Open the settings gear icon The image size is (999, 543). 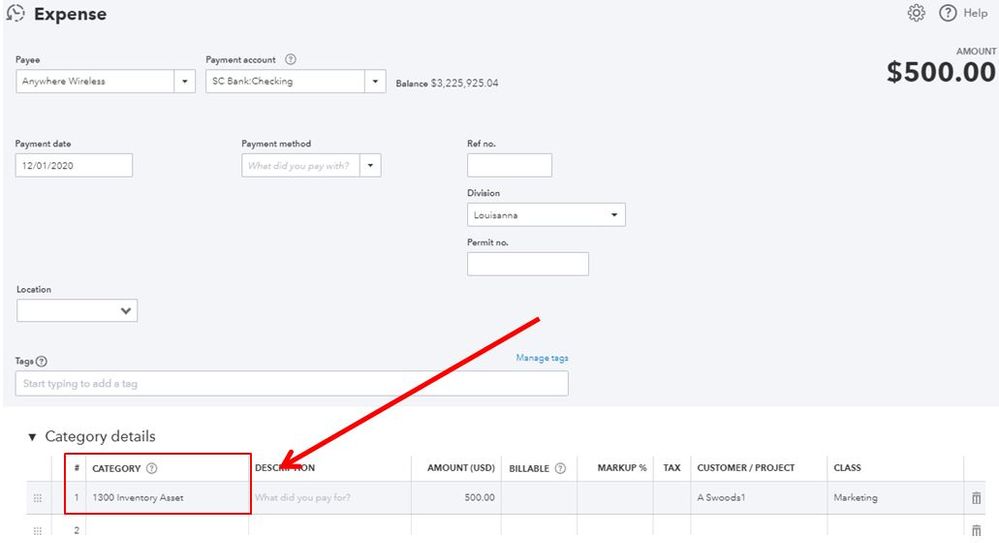pos(916,13)
